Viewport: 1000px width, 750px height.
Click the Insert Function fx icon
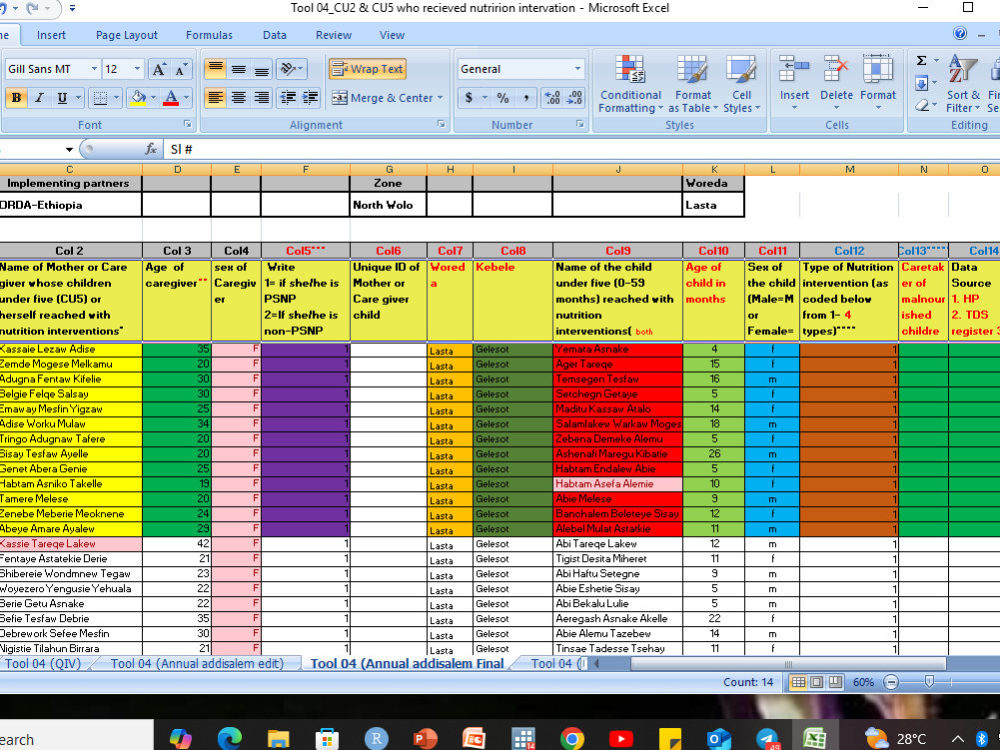(151, 149)
